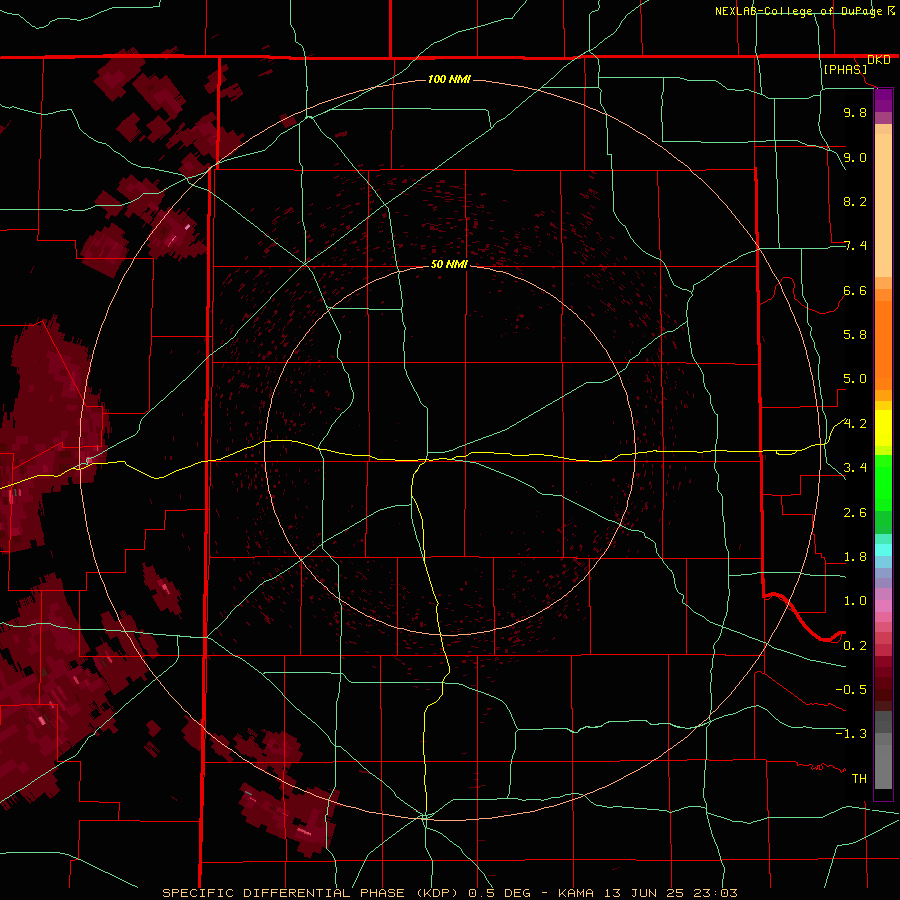Click the -0.5 scale label

tap(851, 690)
